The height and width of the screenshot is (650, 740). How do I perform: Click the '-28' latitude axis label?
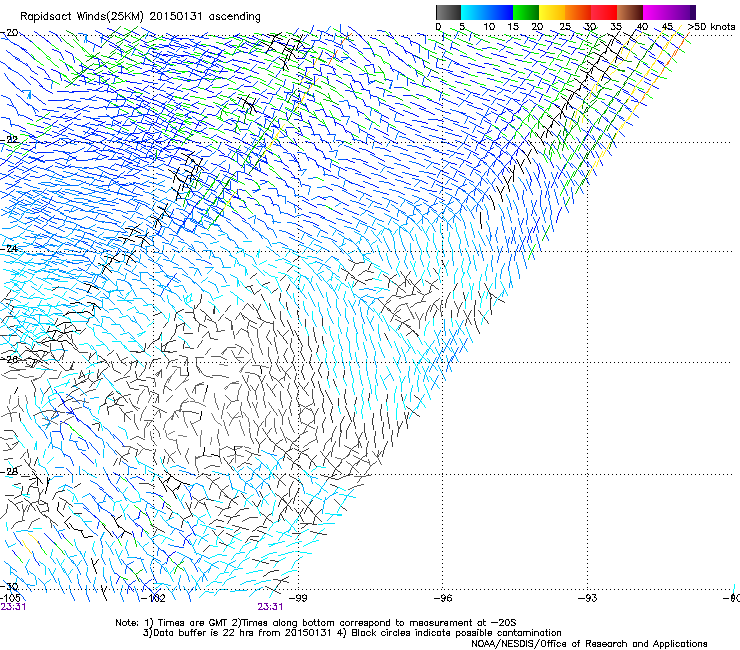pos(10,471)
